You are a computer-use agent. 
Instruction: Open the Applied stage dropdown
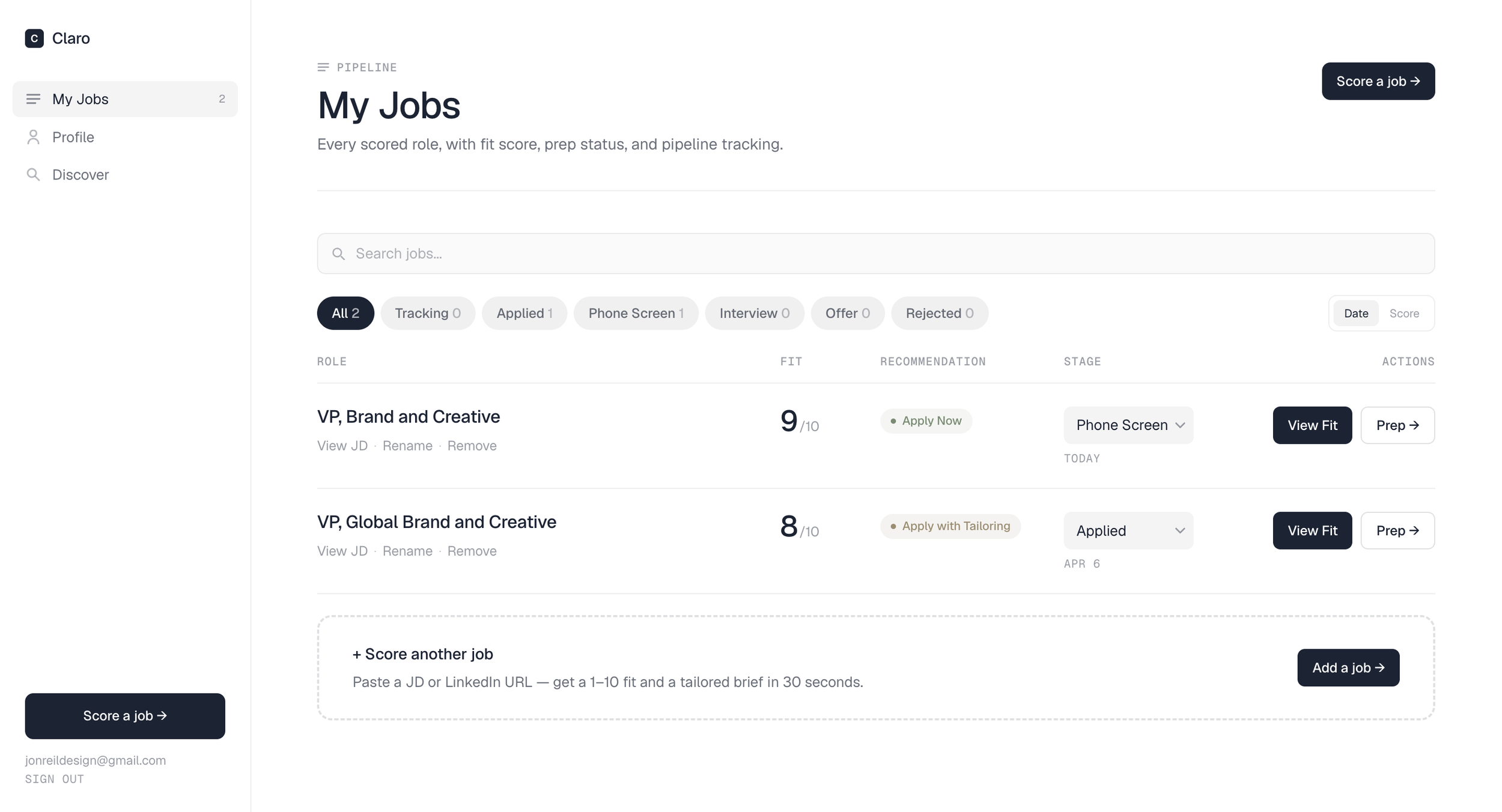tap(1128, 530)
